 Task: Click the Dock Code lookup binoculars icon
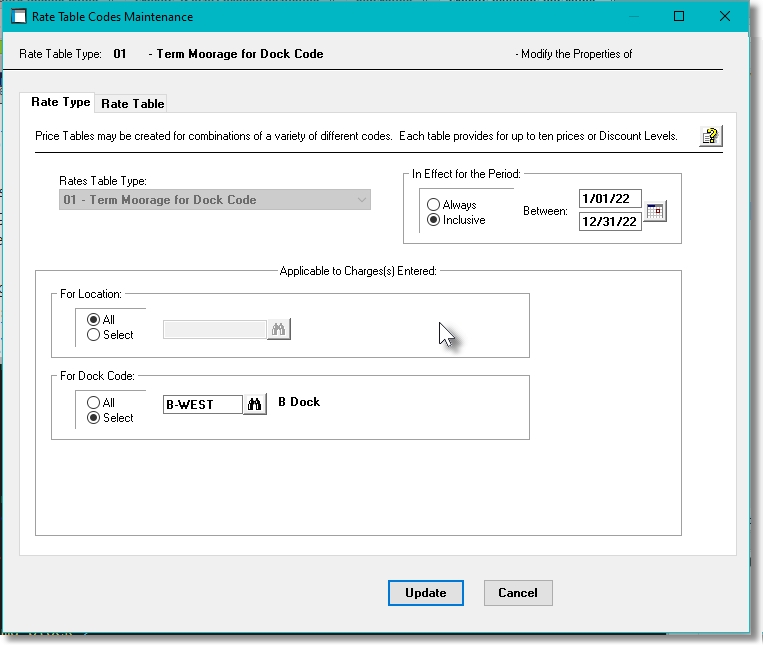tap(254, 404)
